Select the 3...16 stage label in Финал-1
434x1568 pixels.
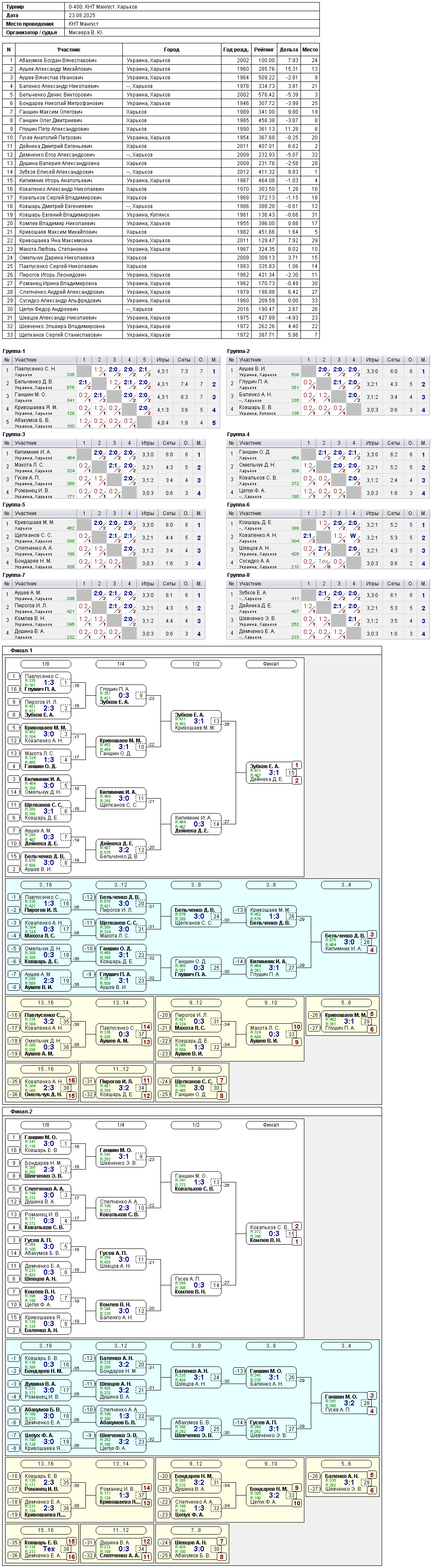(x=46, y=885)
